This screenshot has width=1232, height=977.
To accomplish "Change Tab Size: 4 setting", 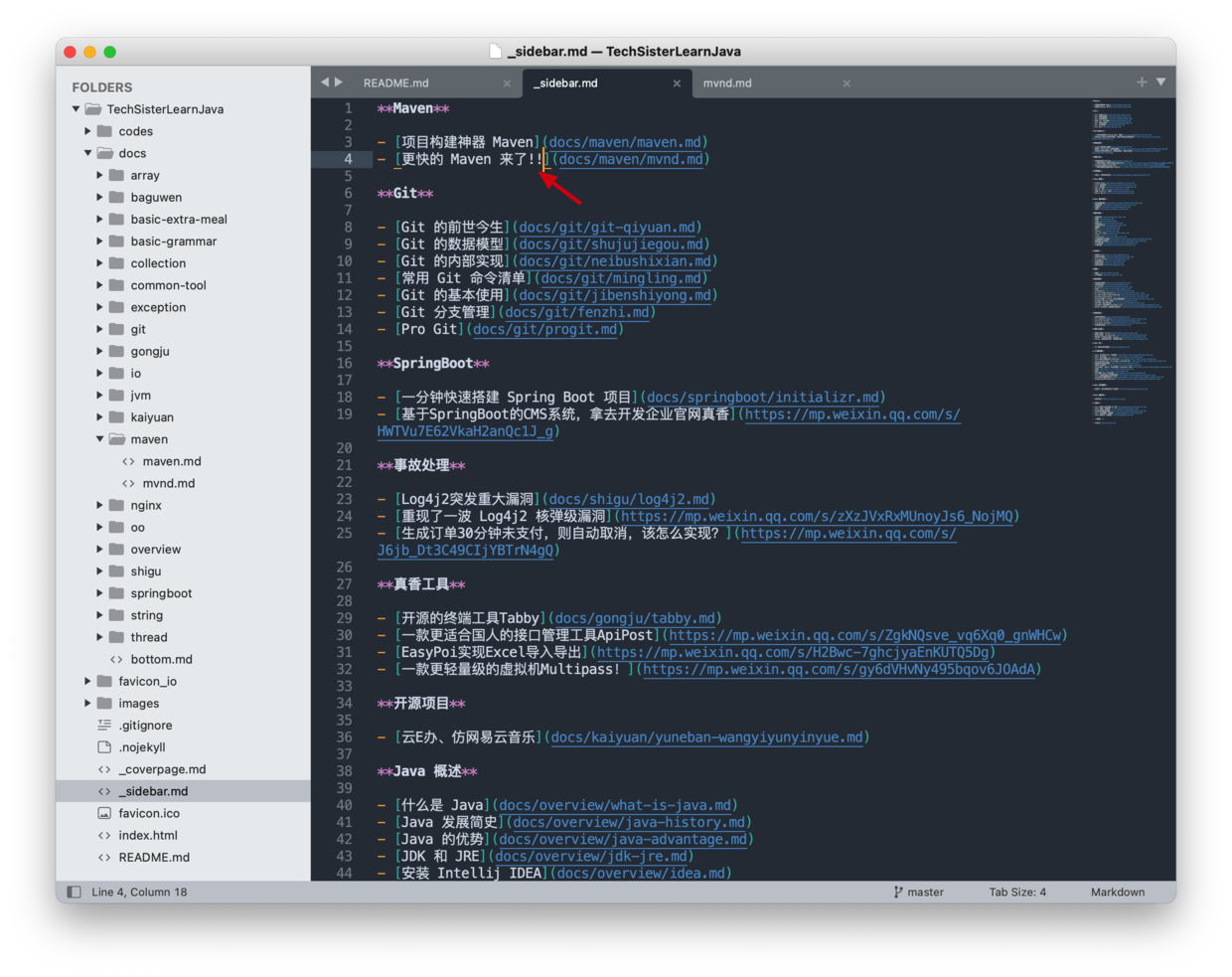I will click(x=1016, y=892).
